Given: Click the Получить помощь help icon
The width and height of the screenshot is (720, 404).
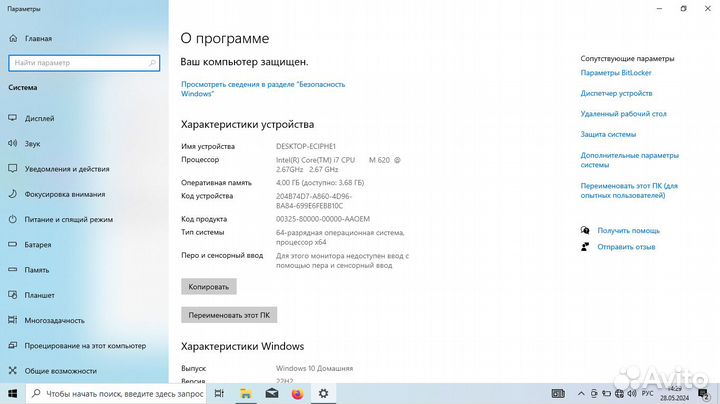Looking at the screenshot, I should tap(585, 230).
